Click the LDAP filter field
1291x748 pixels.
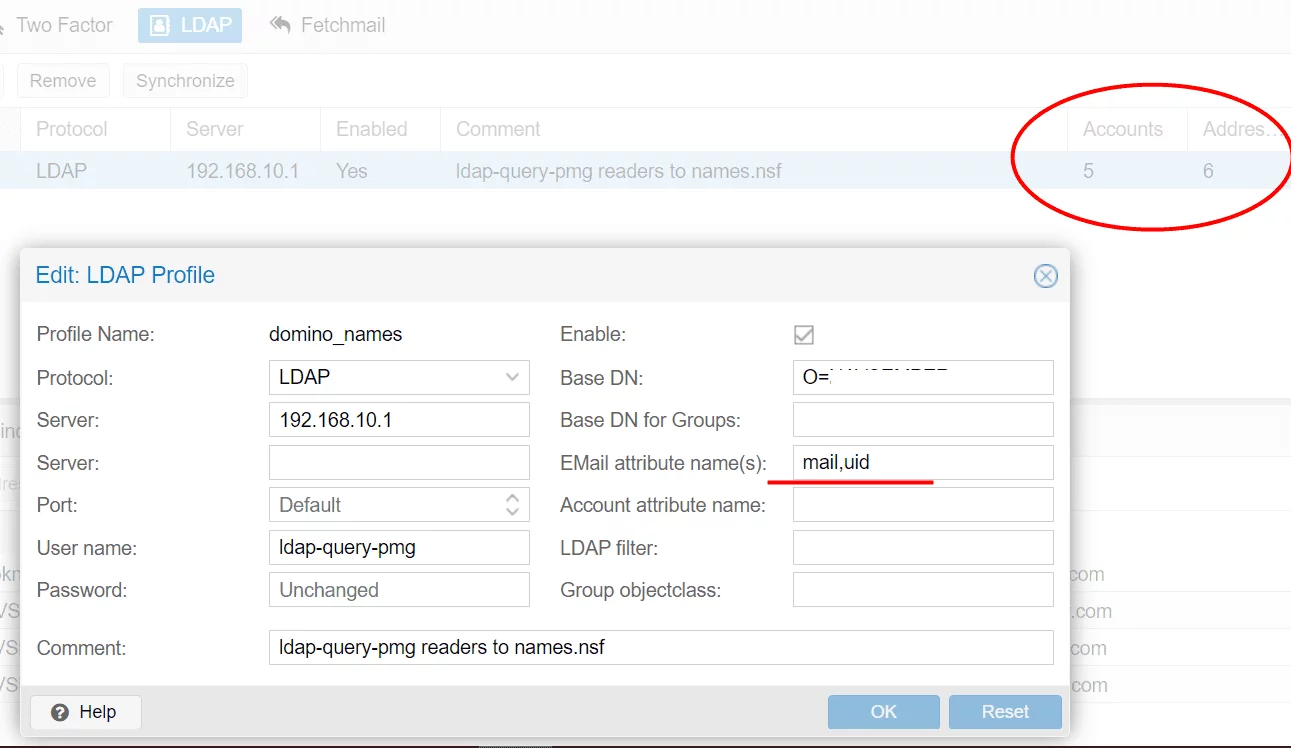[x=922, y=547]
